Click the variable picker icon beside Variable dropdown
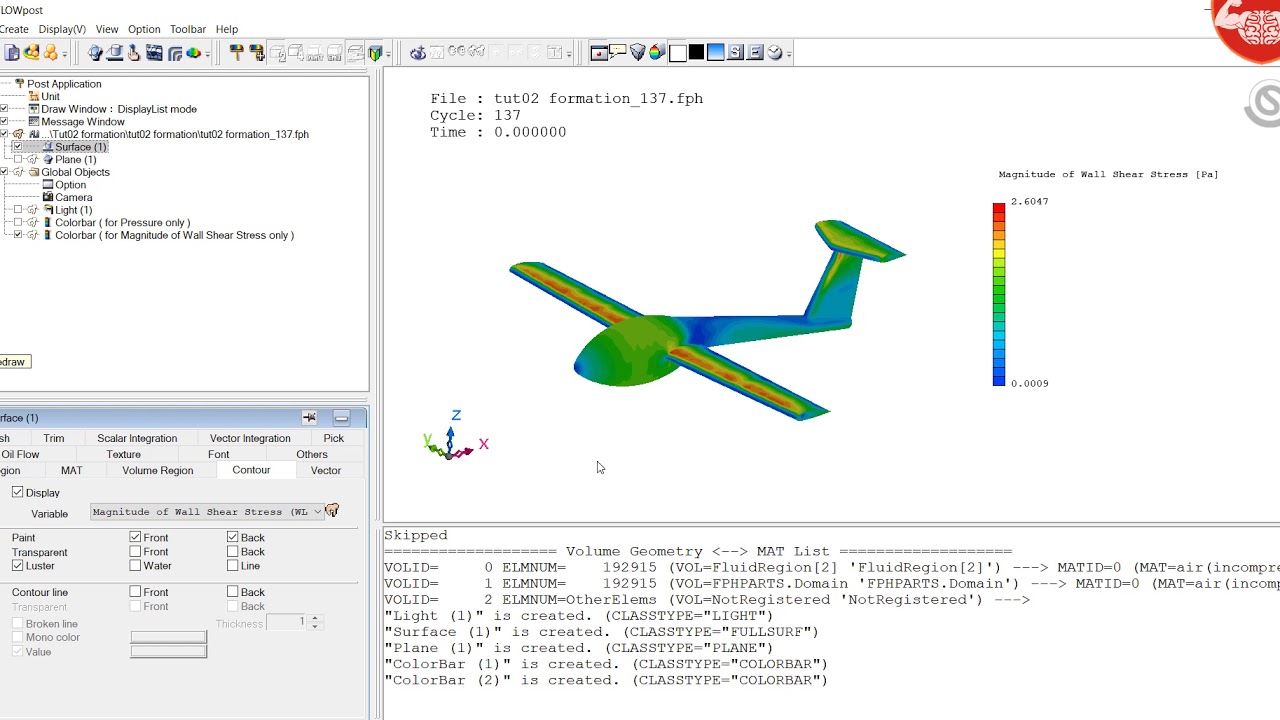Screen dimensions: 1280x720 tap(332, 511)
